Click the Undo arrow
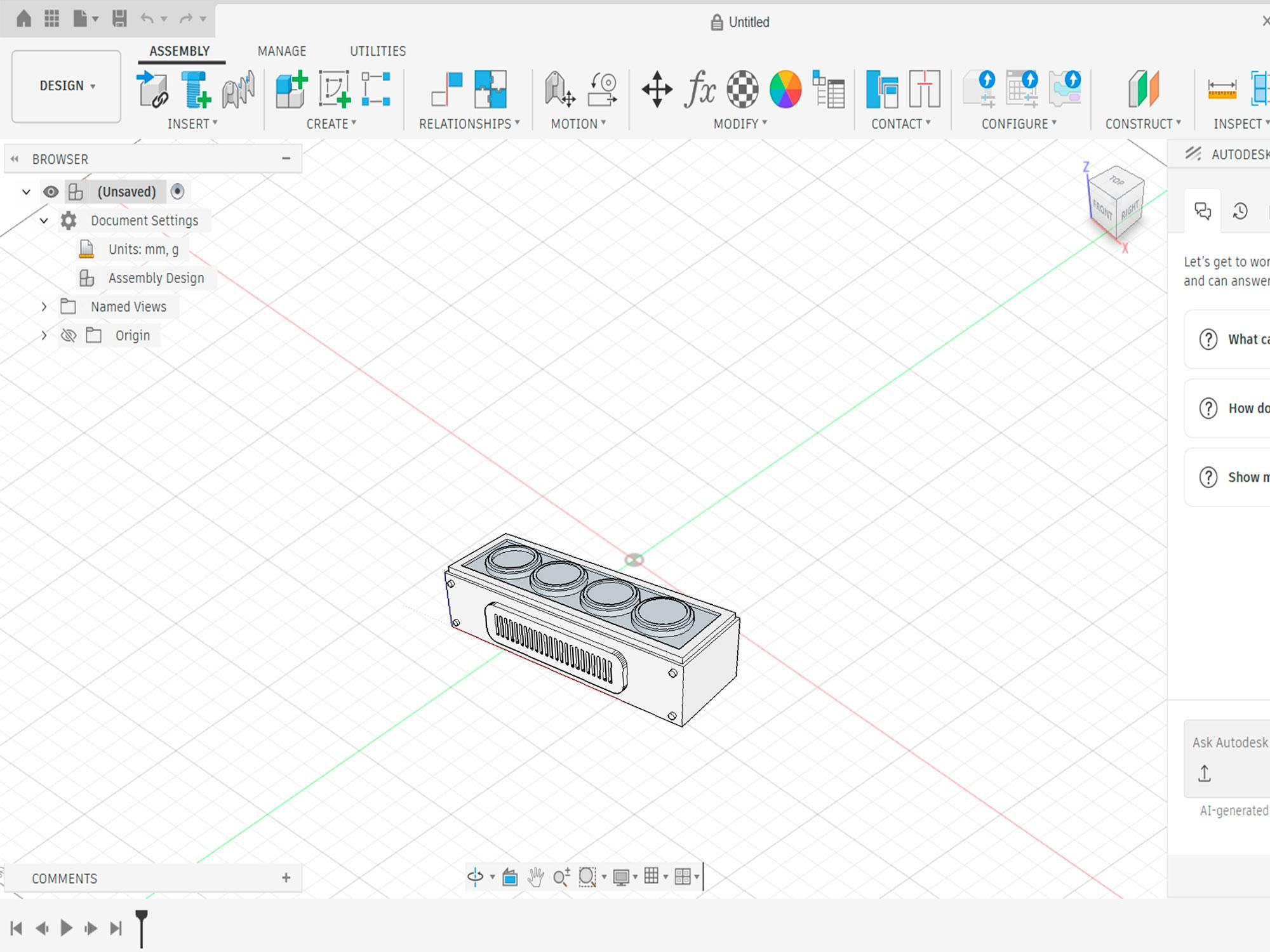The width and height of the screenshot is (1270, 952). pos(147,18)
